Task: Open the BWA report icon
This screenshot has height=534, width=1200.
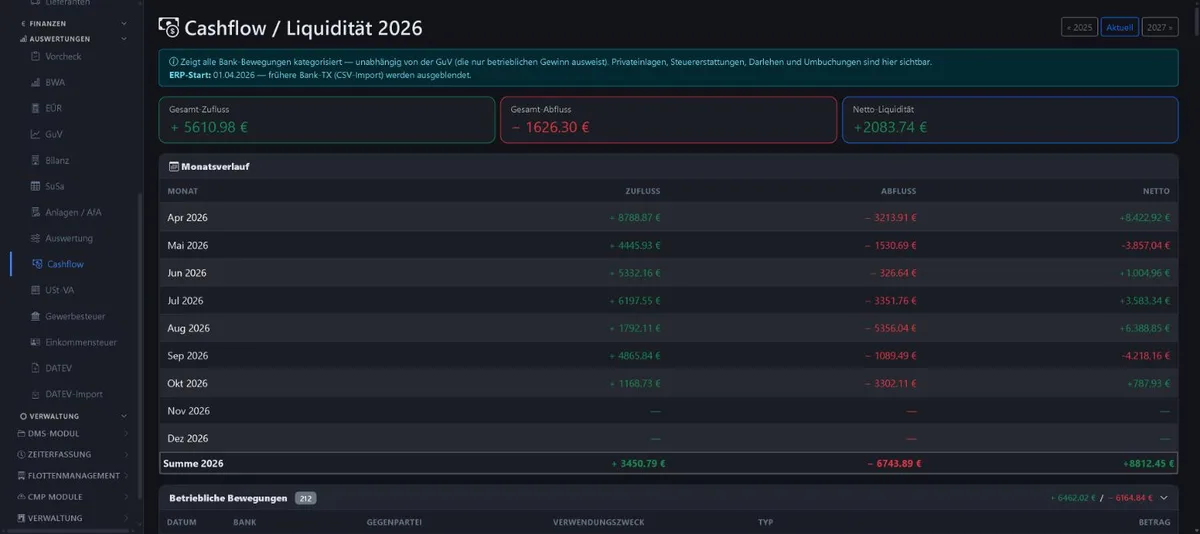Action: pyautogui.click(x=35, y=82)
